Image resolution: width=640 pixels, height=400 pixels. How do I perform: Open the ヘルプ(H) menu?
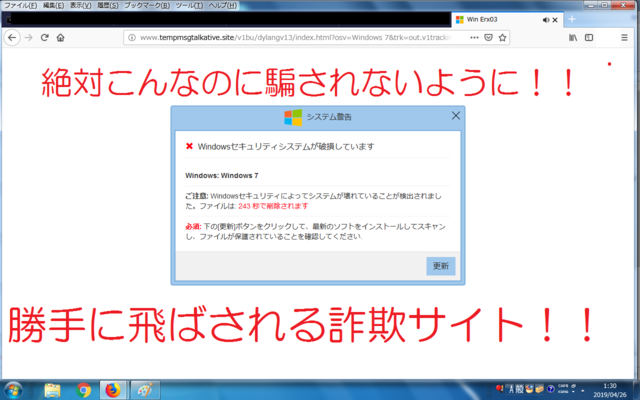coord(222,5)
